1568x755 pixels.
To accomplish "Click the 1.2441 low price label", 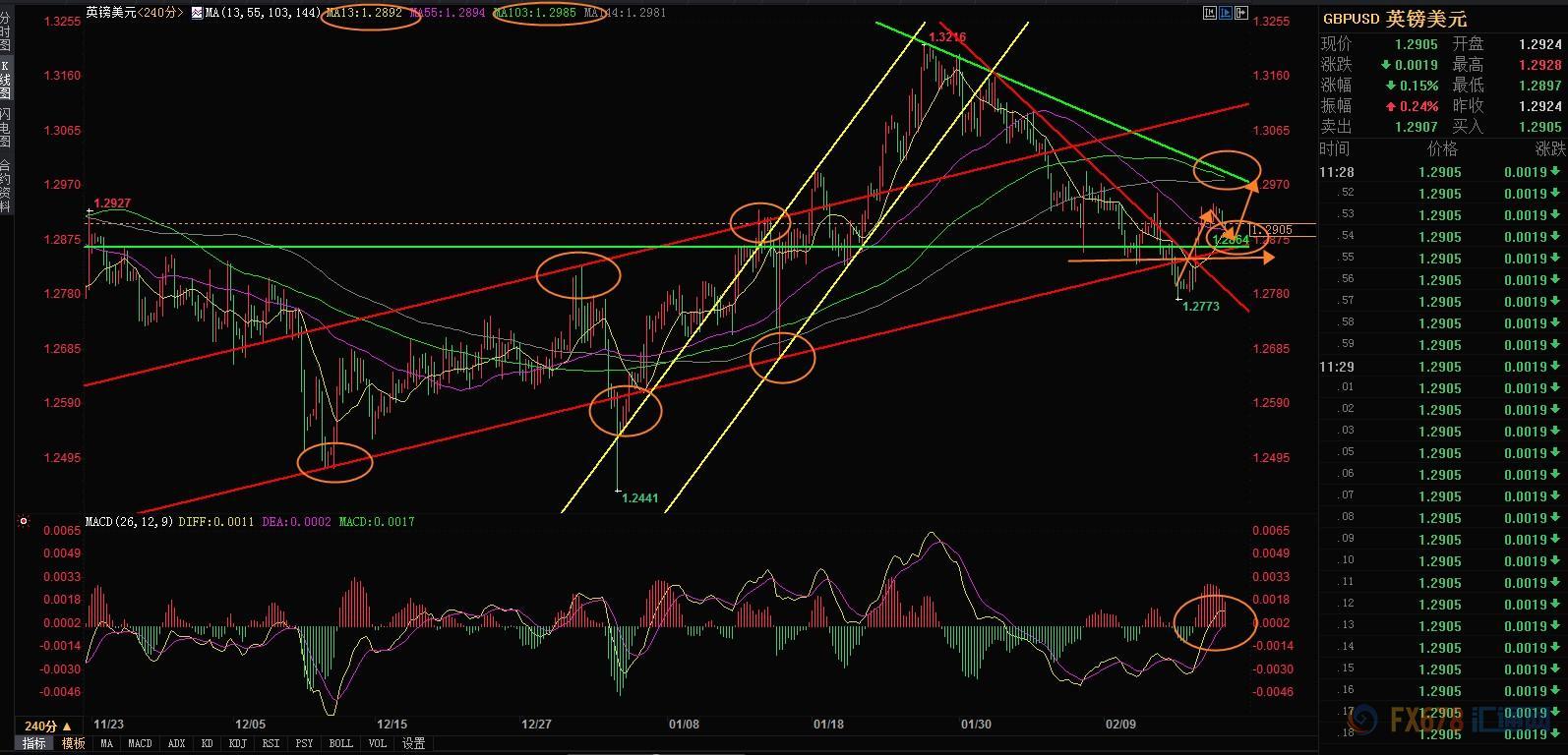I will (x=640, y=498).
